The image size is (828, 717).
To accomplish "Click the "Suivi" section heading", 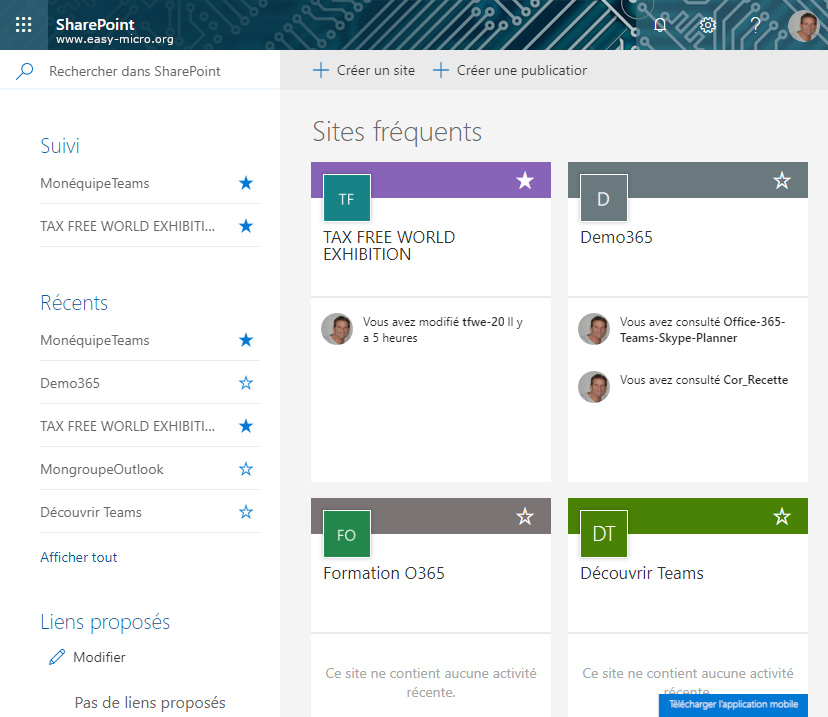I will (60, 146).
